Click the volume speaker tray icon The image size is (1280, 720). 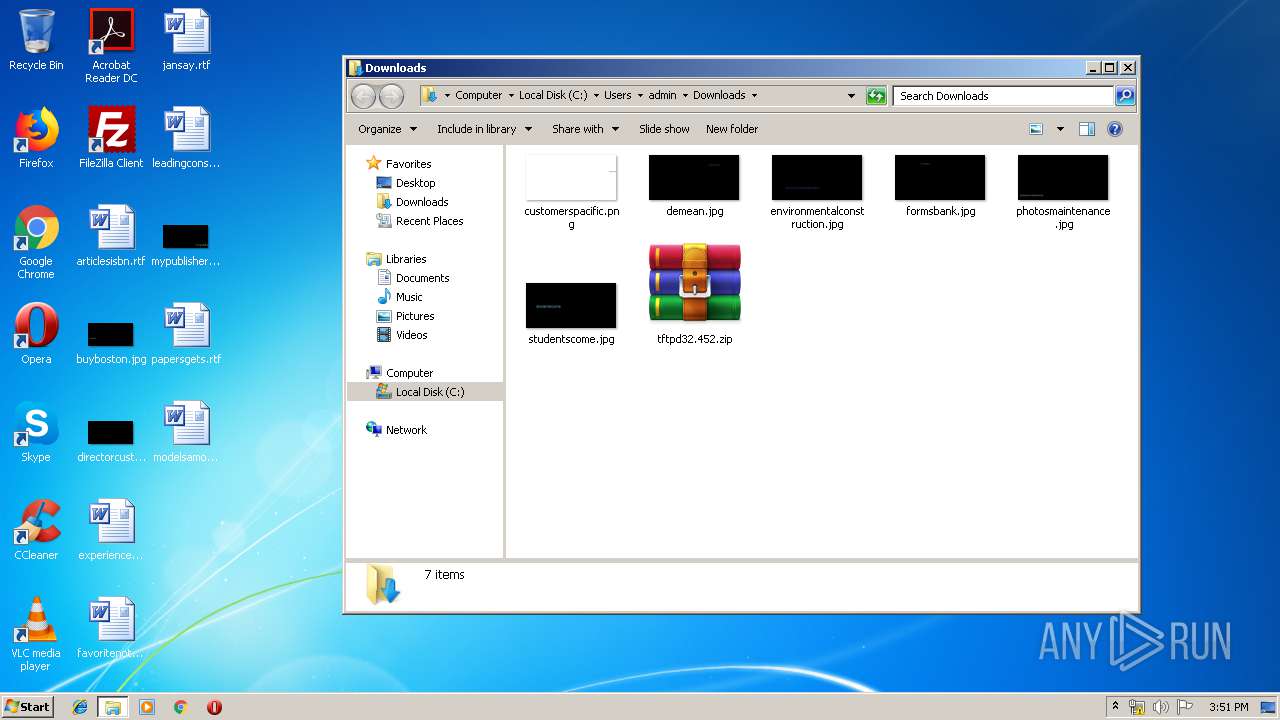1161,707
